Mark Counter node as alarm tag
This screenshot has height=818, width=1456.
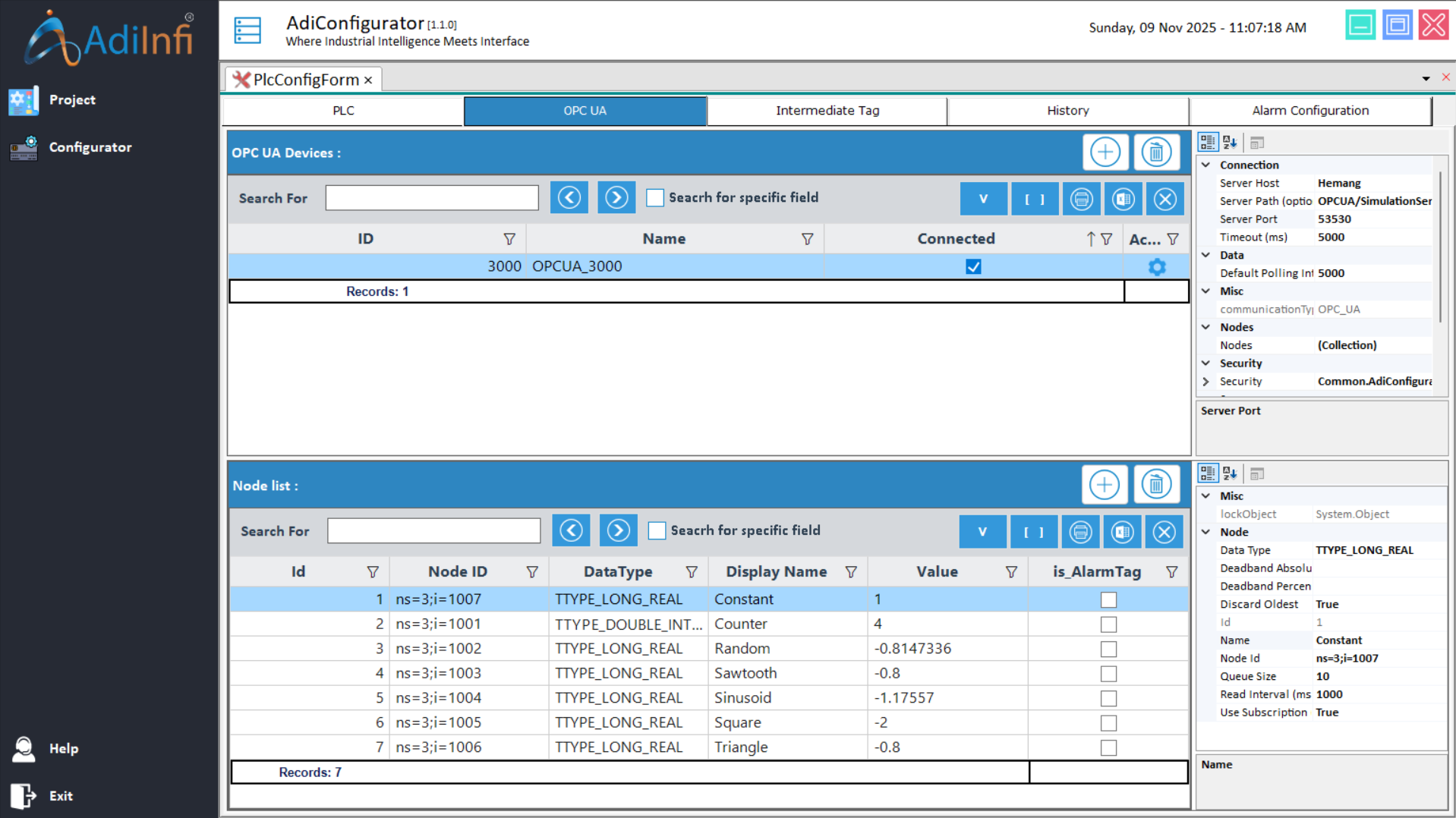pyautogui.click(x=1108, y=625)
